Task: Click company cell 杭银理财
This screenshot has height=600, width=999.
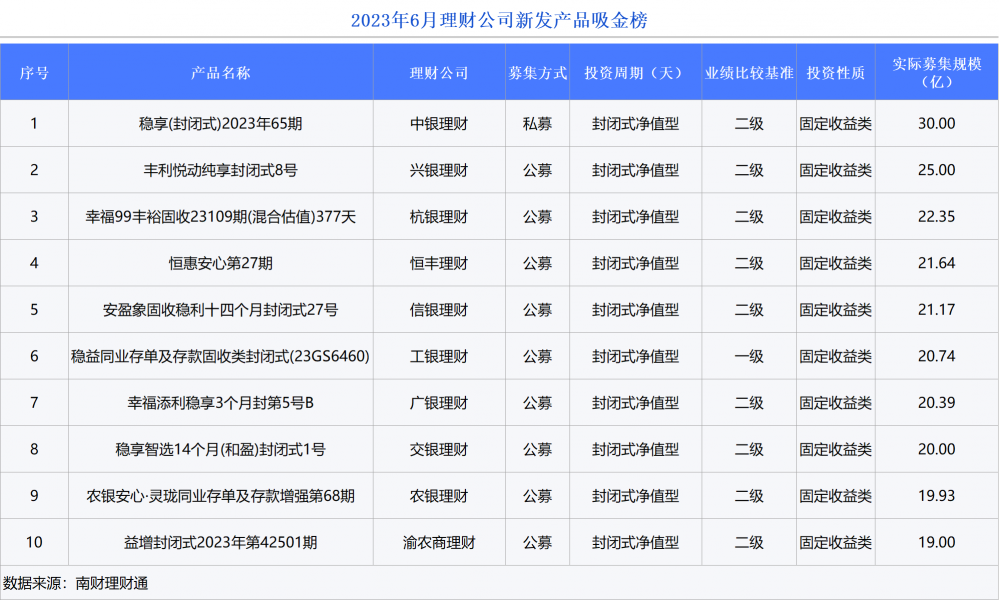Action: pos(439,217)
